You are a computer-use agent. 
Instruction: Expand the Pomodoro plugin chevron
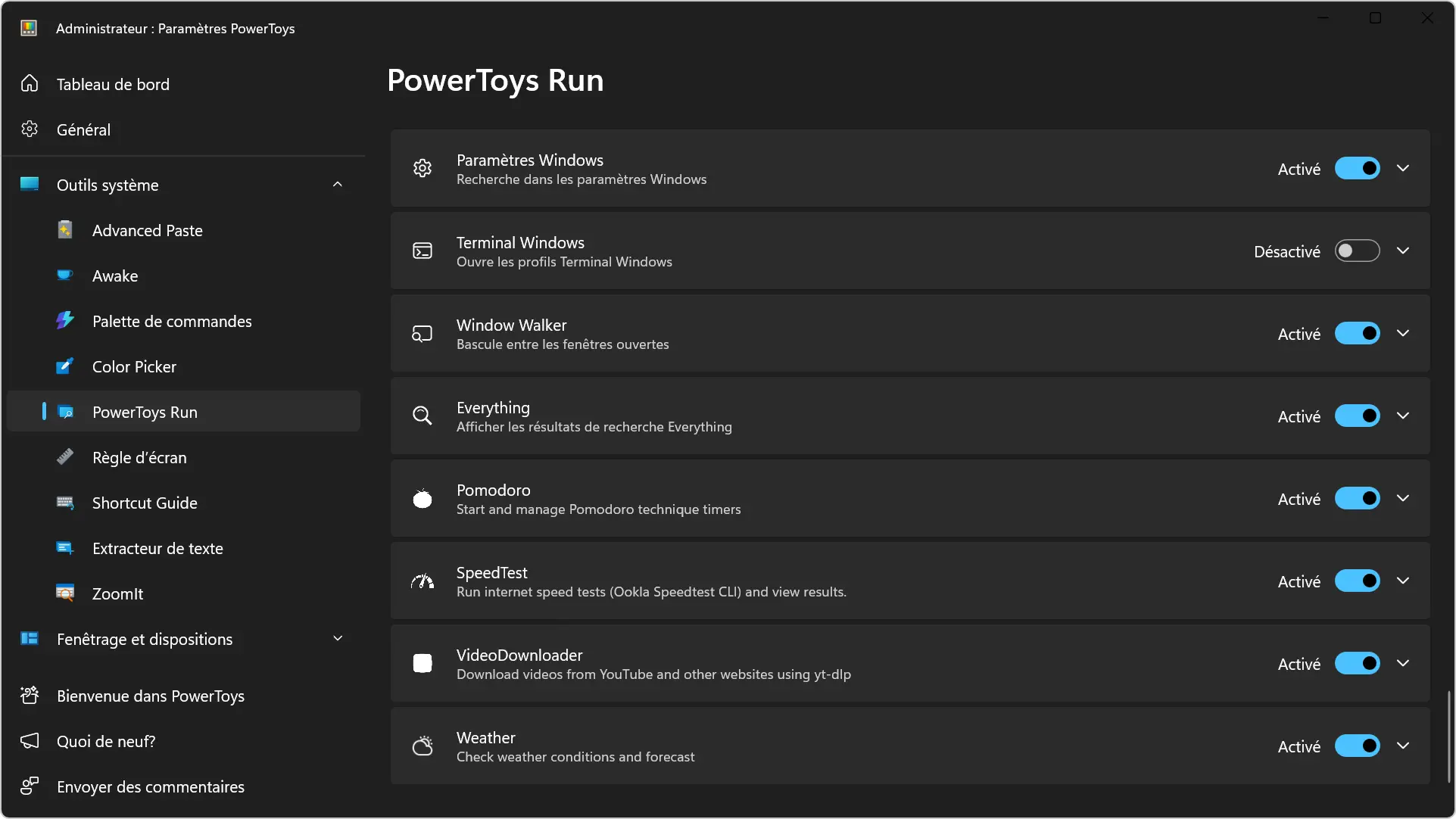coord(1403,498)
